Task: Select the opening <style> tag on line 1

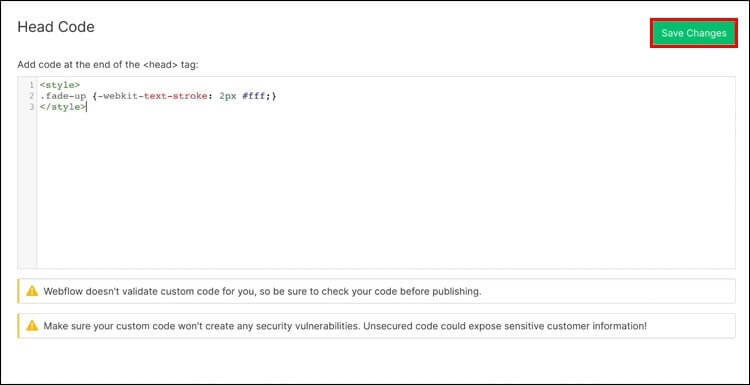Action: pyautogui.click(x=60, y=85)
